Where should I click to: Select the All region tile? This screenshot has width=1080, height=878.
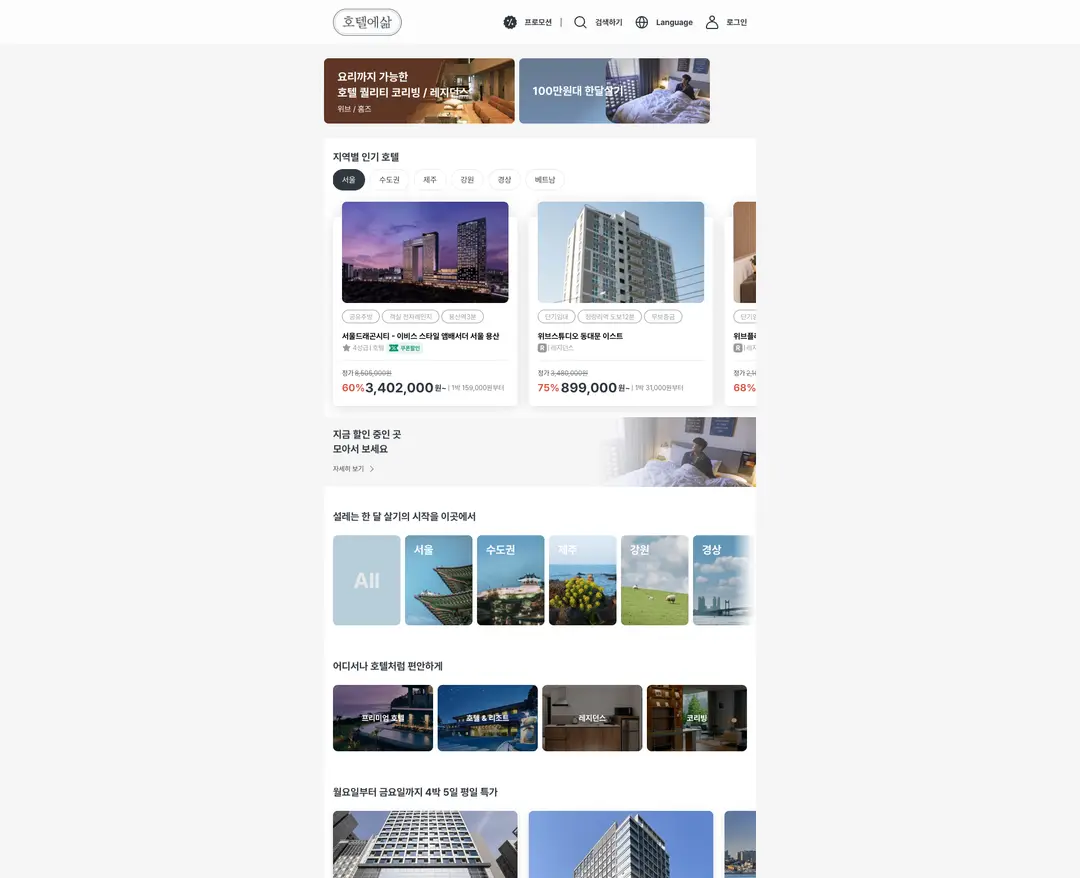point(366,581)
